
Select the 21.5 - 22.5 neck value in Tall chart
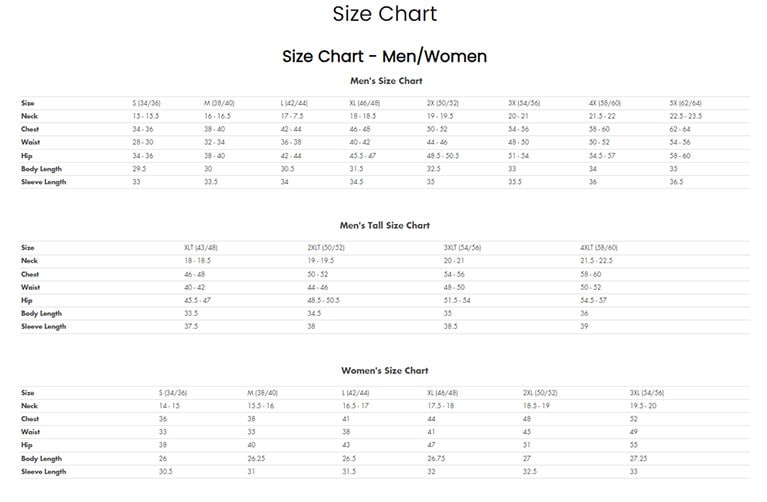tap(597, 261)
